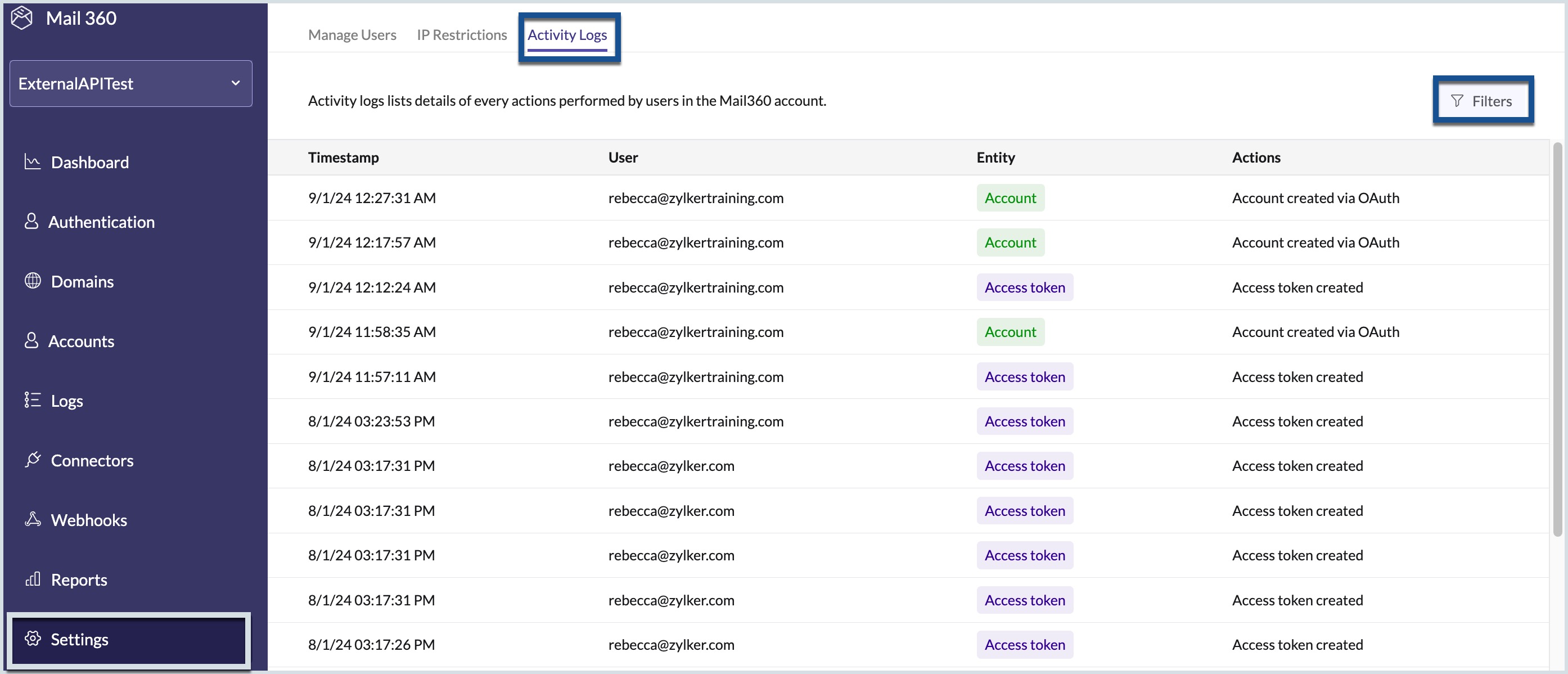Viewport: 1568px width, 674px height.
Task: Click Account tag in 11:58:35 AM row
Action: tap(1011, 332)
